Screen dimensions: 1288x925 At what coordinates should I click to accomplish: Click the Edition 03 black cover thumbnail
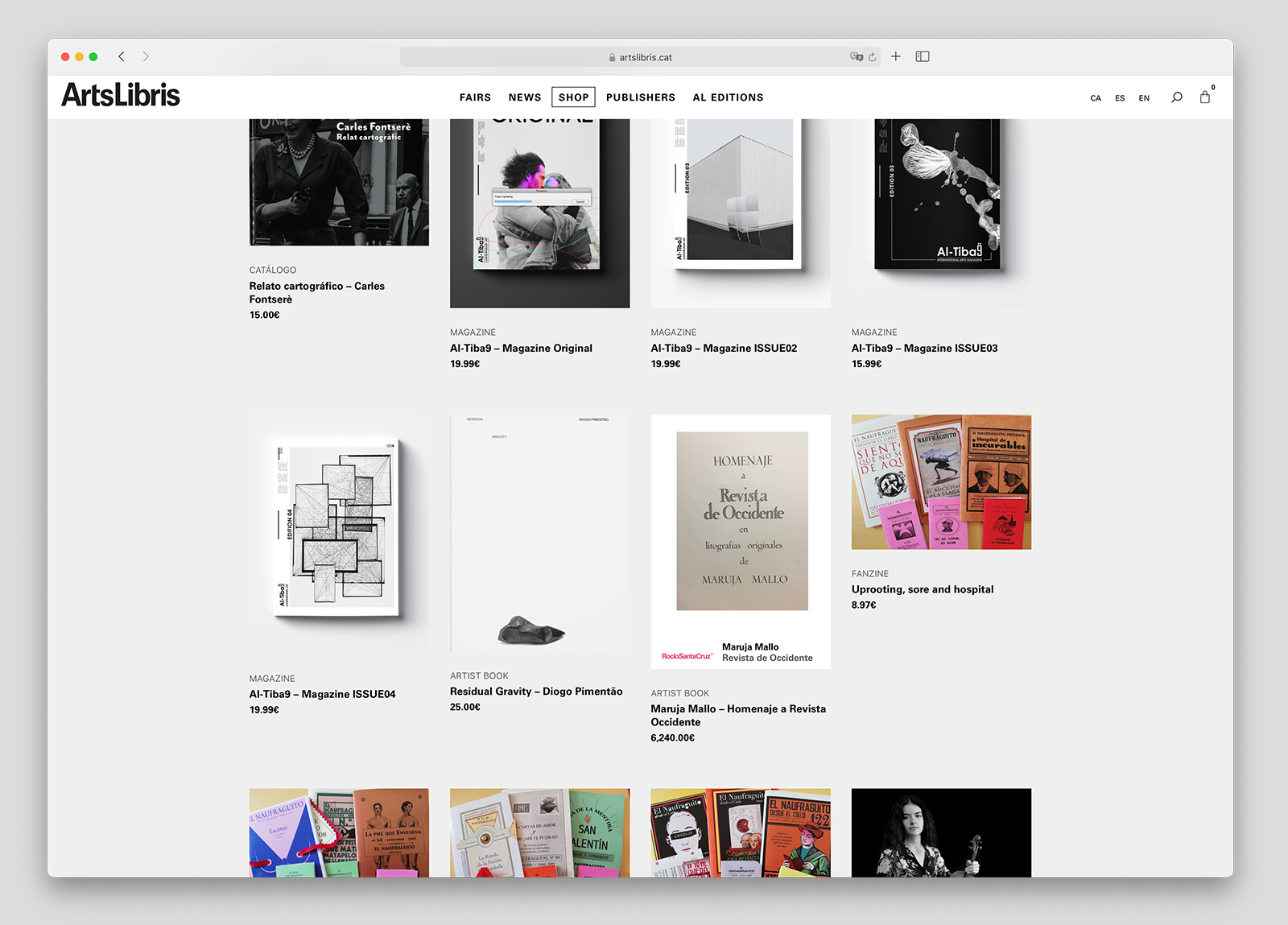pyautogui.click(x=941, y=213)
